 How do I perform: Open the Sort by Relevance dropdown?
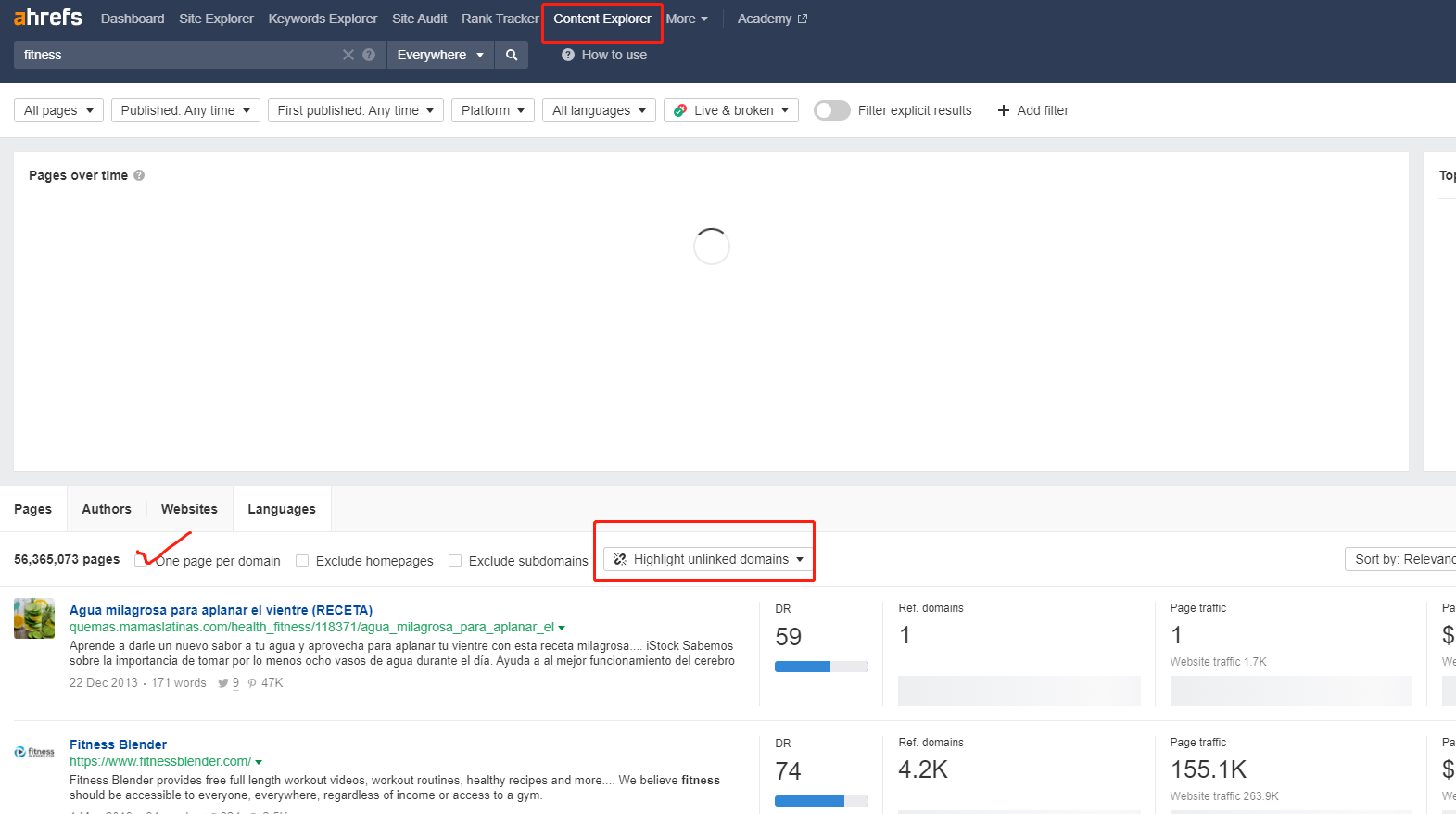pyautogui.click(x=1400, y=559)
